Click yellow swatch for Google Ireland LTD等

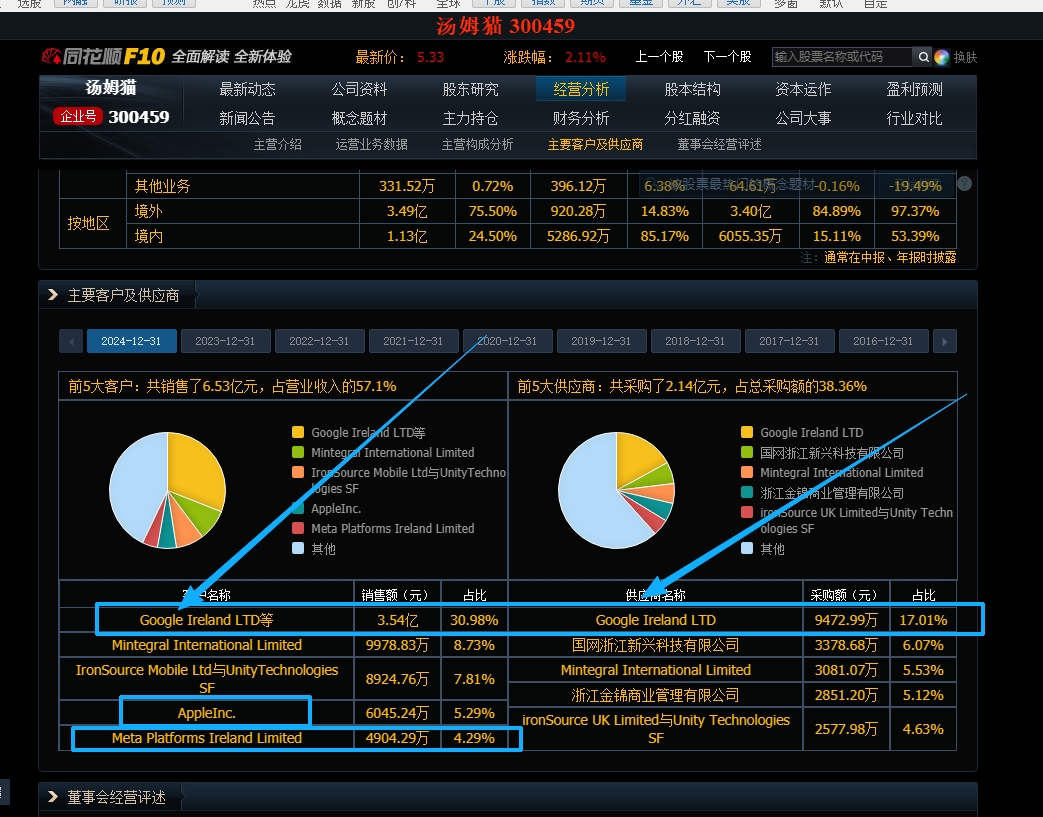(x=298, y=432)
